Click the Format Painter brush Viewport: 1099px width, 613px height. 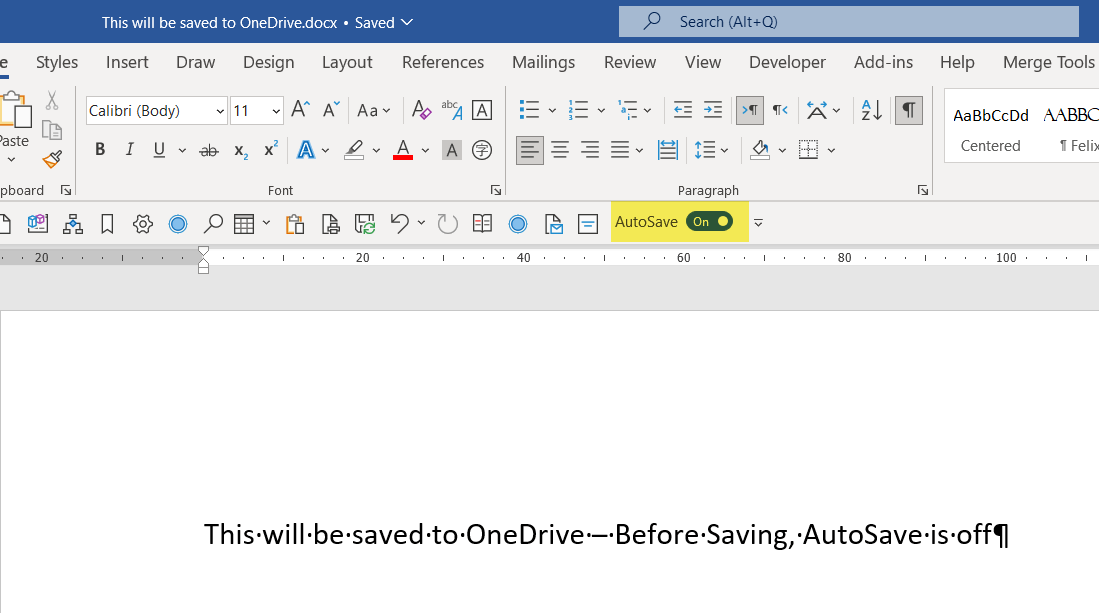coord(52,160)
